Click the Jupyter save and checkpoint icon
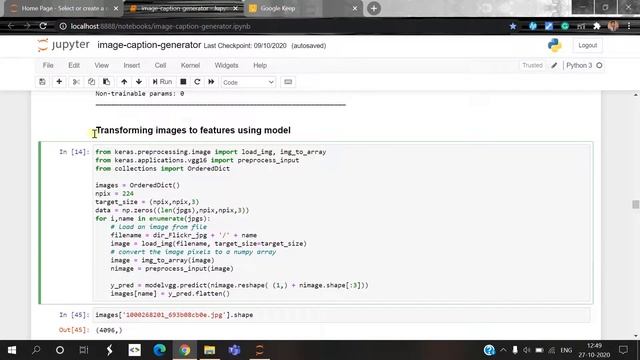 42,82
